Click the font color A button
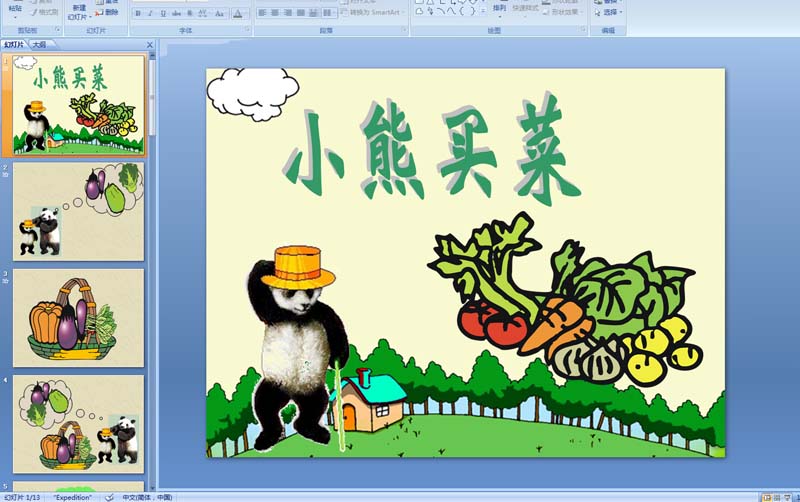Image resolution: width=800 pixels, height=502 pixels. [238, 14]
